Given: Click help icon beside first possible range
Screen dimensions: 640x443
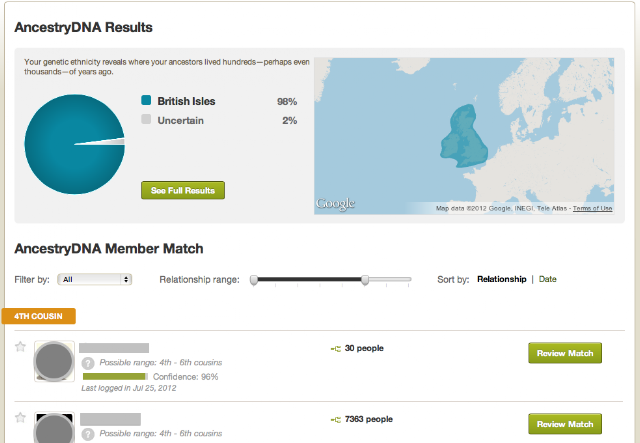Looking at the screenshot, I should tap(88, 362).
